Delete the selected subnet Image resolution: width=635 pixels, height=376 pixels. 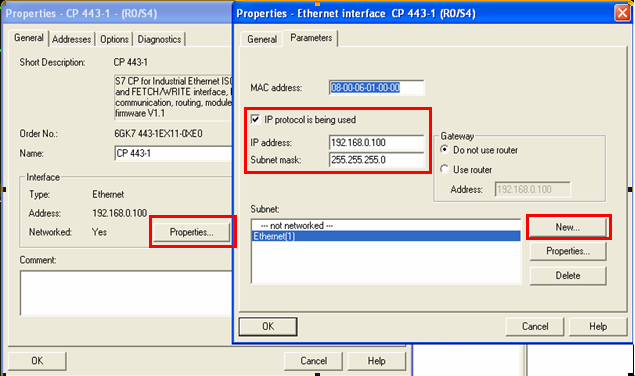click(x=568, y=276)
